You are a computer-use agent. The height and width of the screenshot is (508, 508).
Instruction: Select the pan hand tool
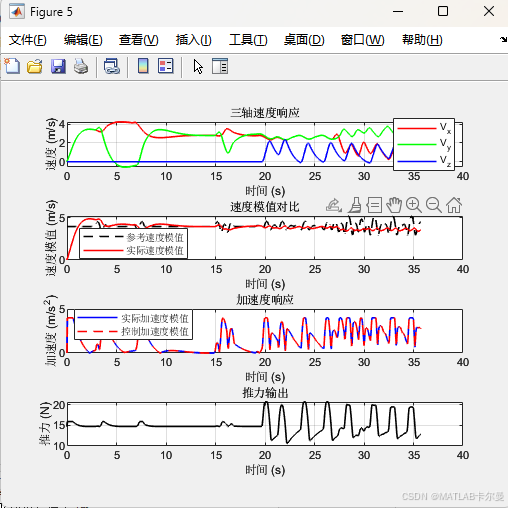tap(394, 205)
